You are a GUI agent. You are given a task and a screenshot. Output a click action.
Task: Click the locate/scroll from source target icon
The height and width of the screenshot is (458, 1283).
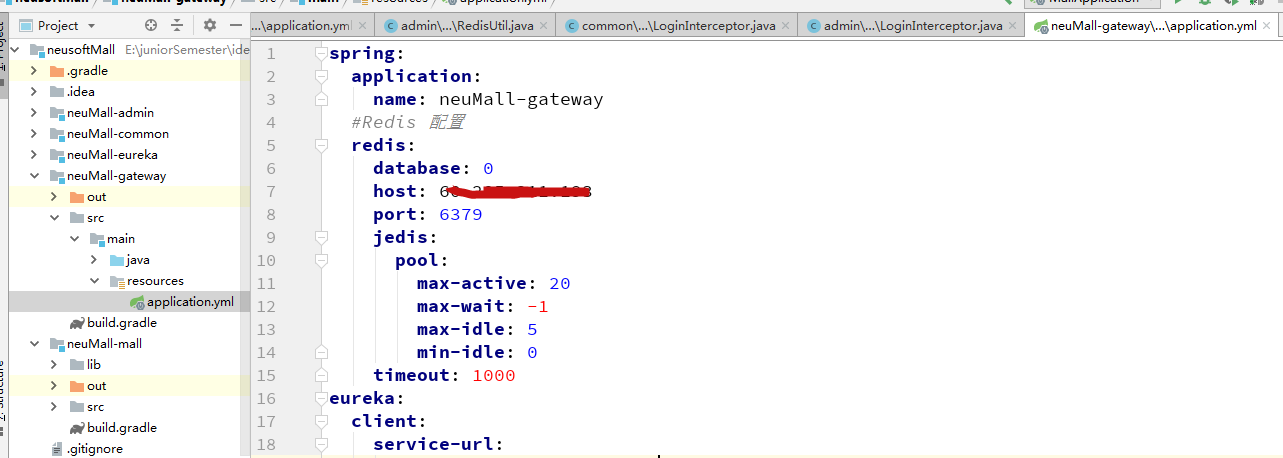[151, 25]
